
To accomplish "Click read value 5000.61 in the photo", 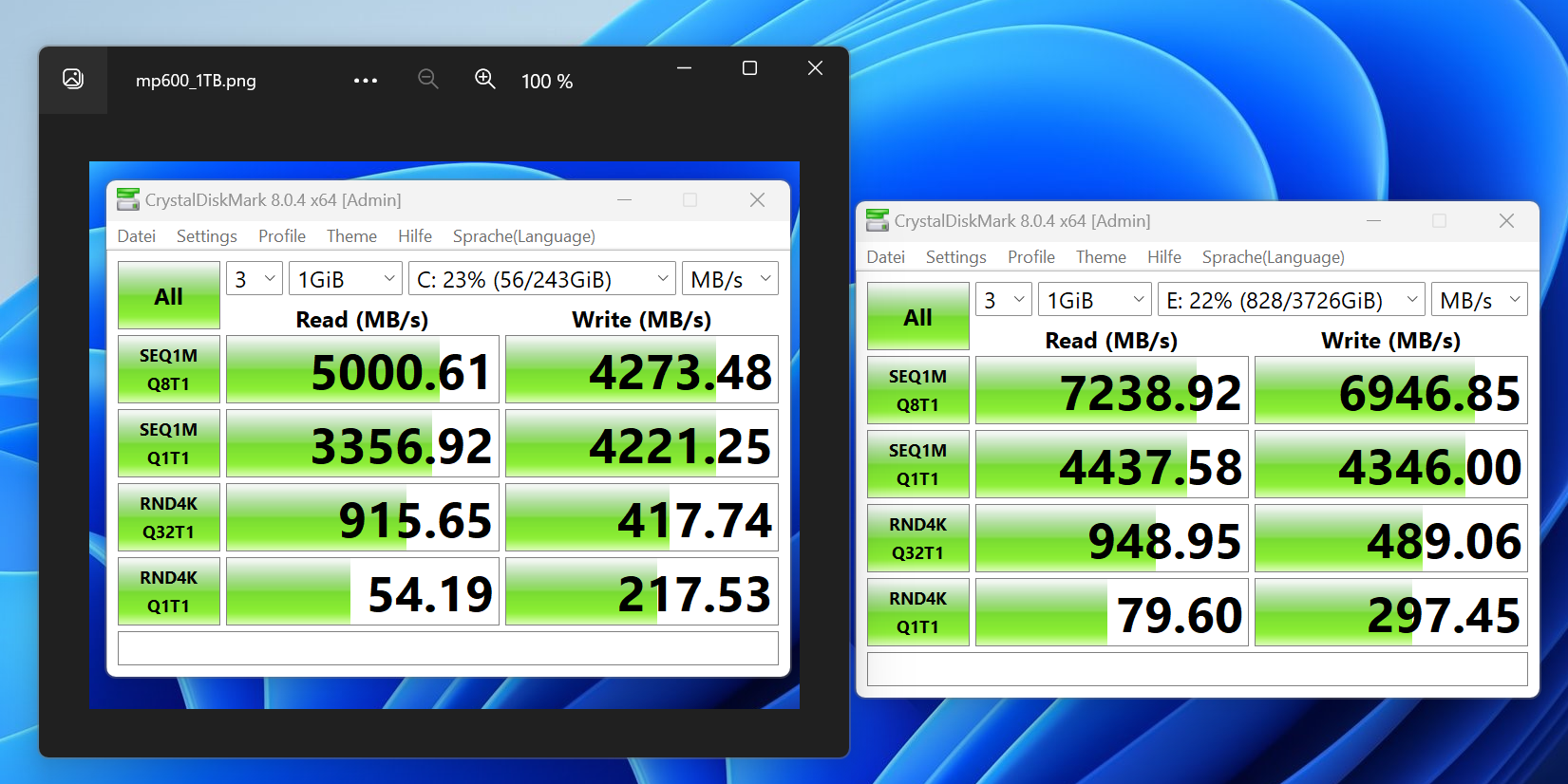I will pos(363,369).
